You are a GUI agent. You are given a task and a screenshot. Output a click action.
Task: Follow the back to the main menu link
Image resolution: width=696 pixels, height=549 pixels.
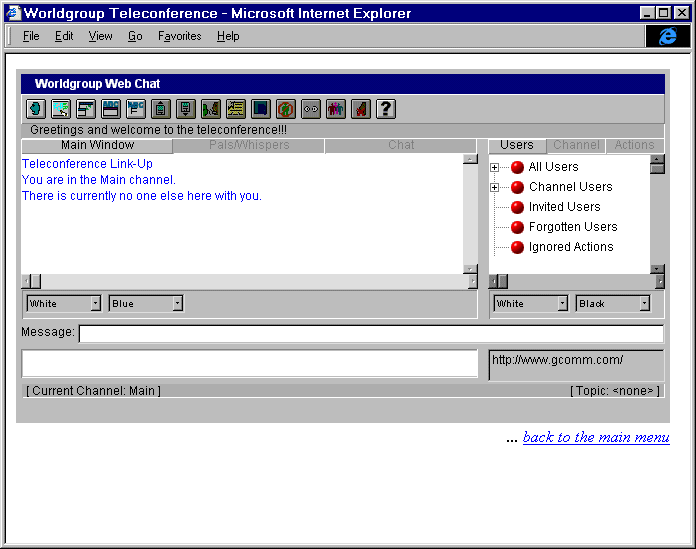[595, 437]
